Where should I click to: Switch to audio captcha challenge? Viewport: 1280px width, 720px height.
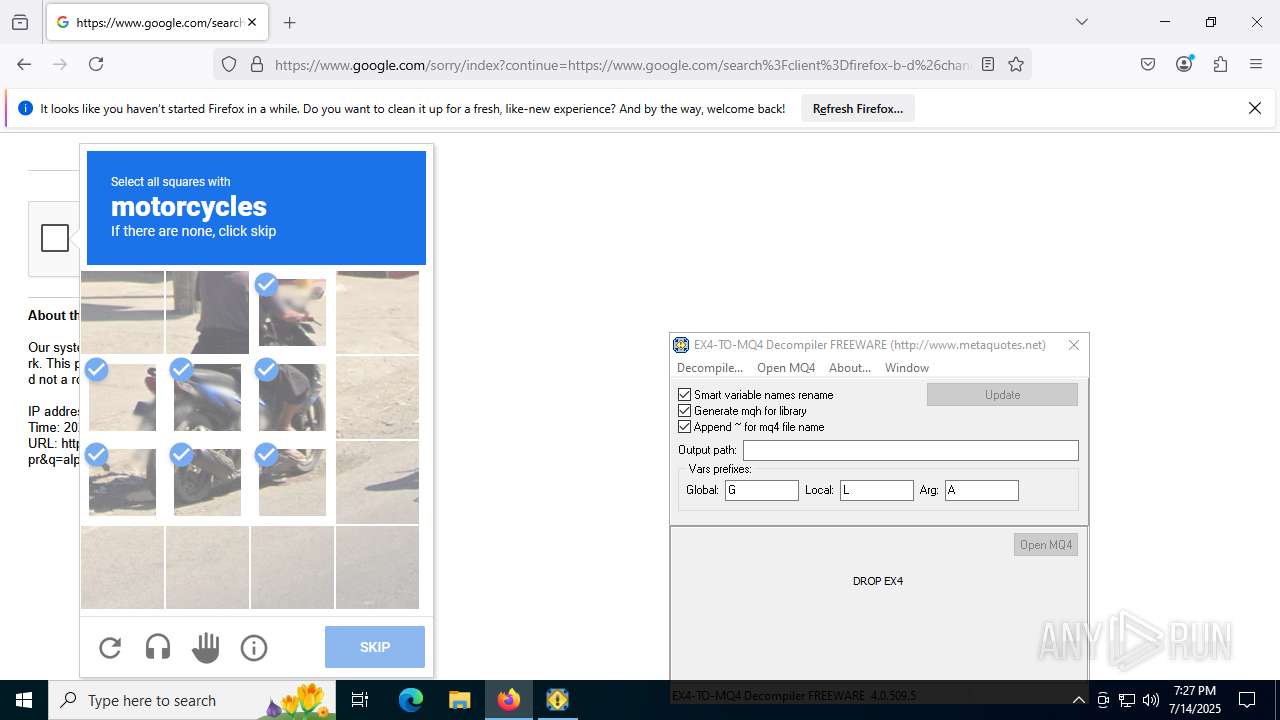[158, 648]
